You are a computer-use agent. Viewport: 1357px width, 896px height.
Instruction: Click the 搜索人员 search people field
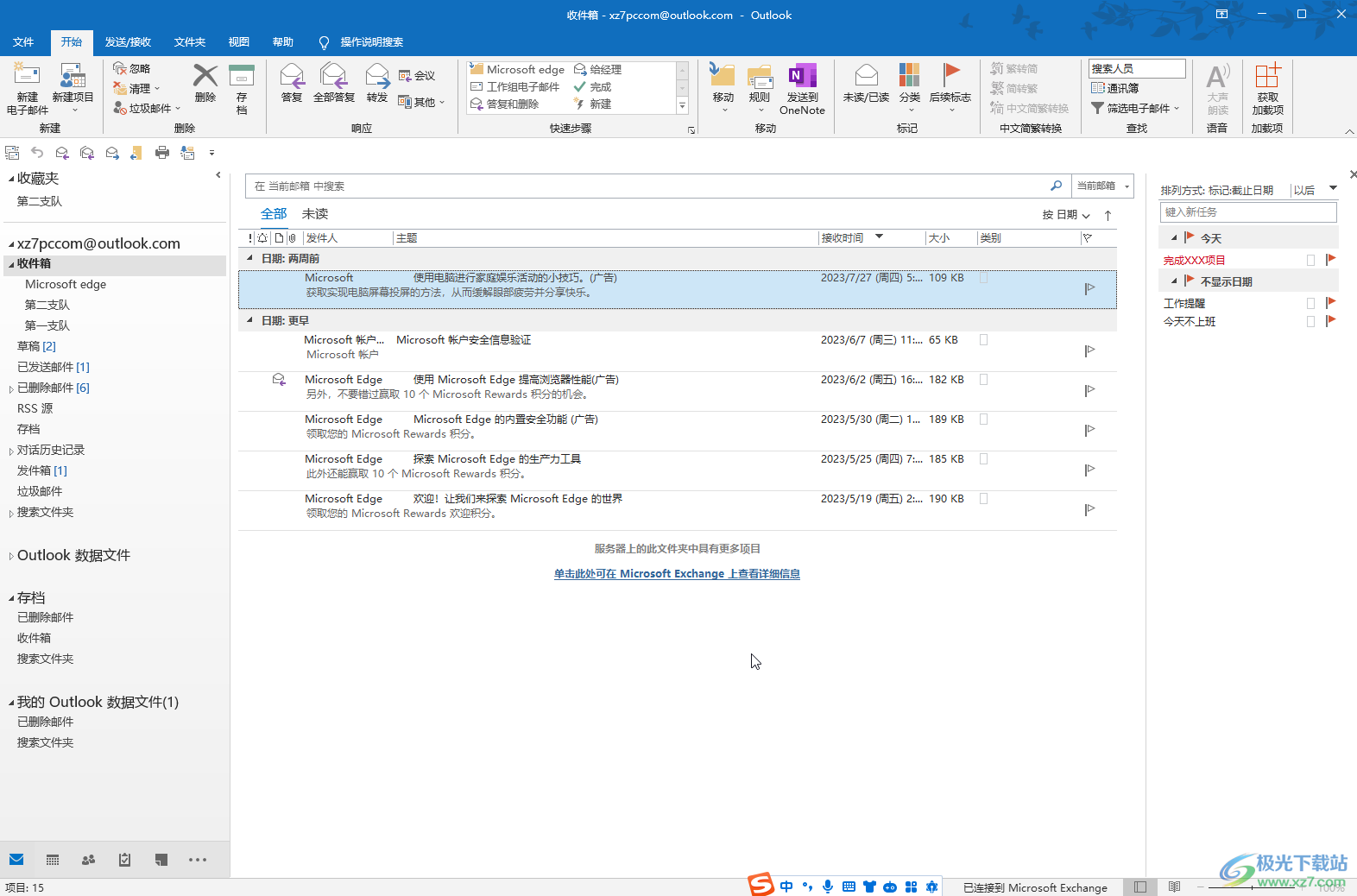[x=1137, y=68]
